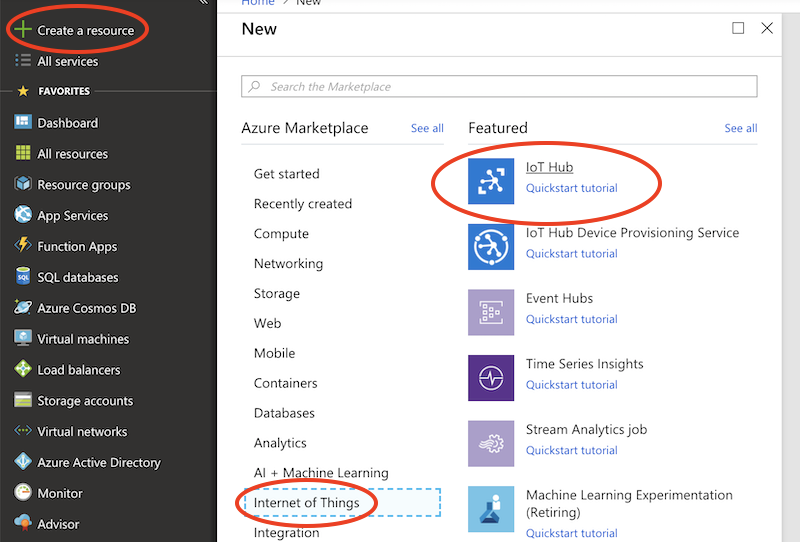This screenshot has height=542, width=800.
Task: Select the Storage category
Action: (277, 293)
